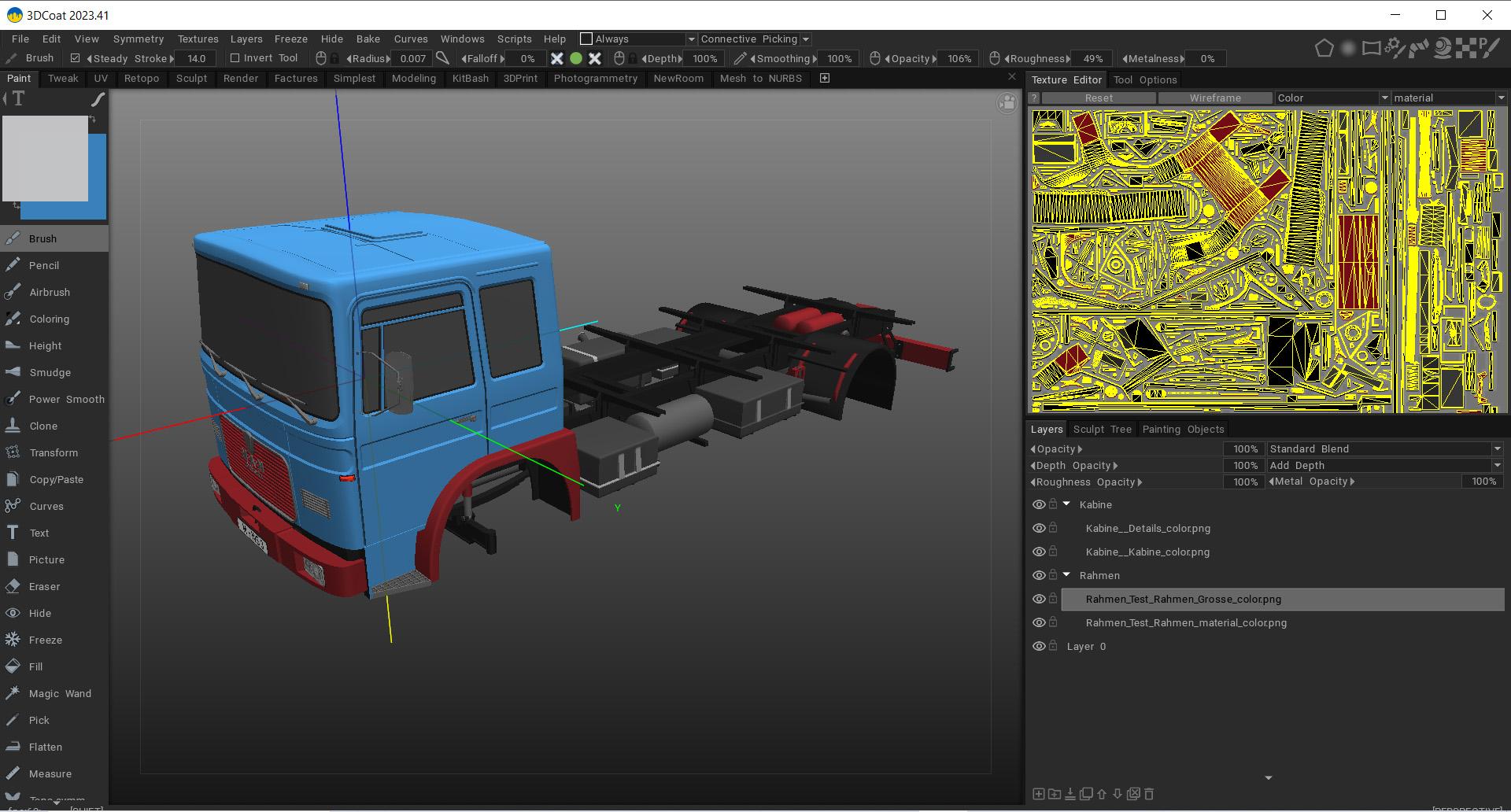This screenshot has height=812, width=1511.
Task: Switch to the Retopo room tab
Action: pyautogui.click(x=142, y=78)
